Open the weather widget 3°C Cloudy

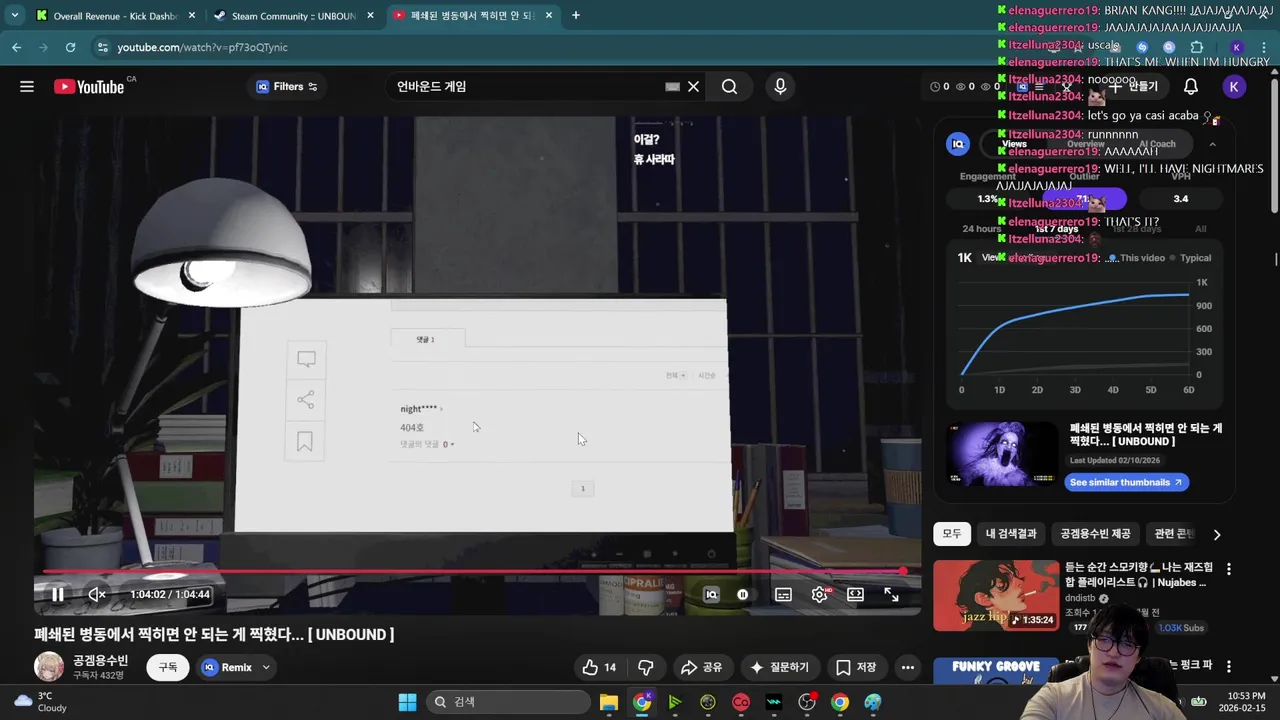40,702
